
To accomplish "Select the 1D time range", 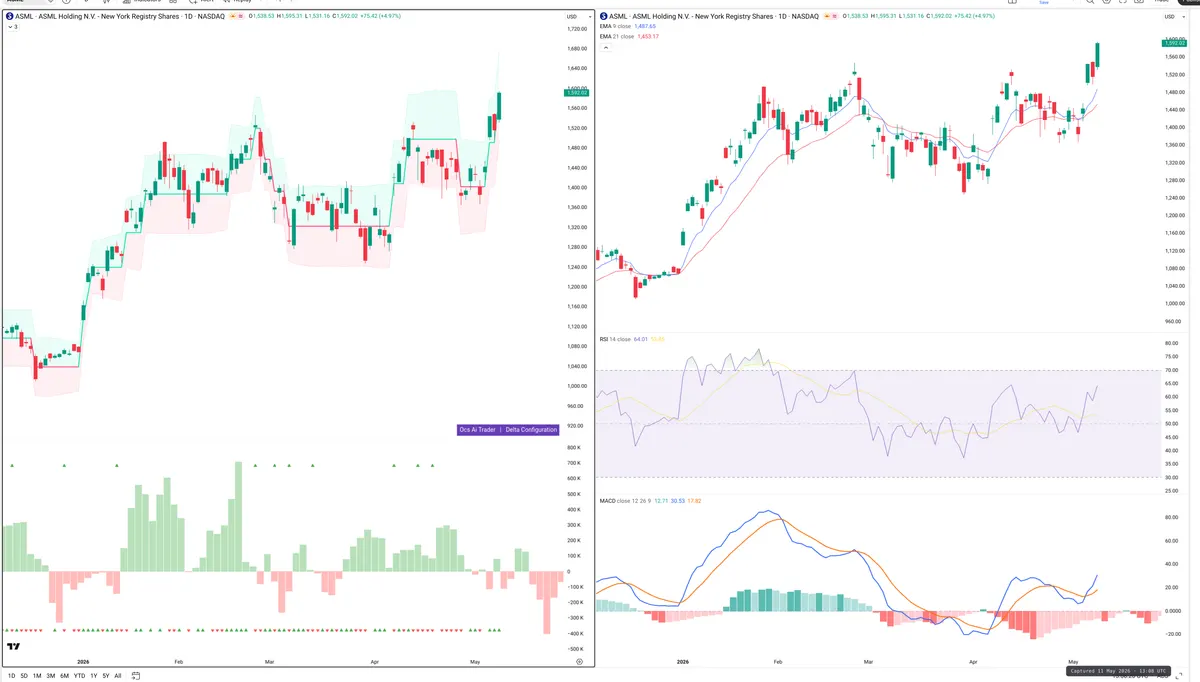I will [12, 676].
